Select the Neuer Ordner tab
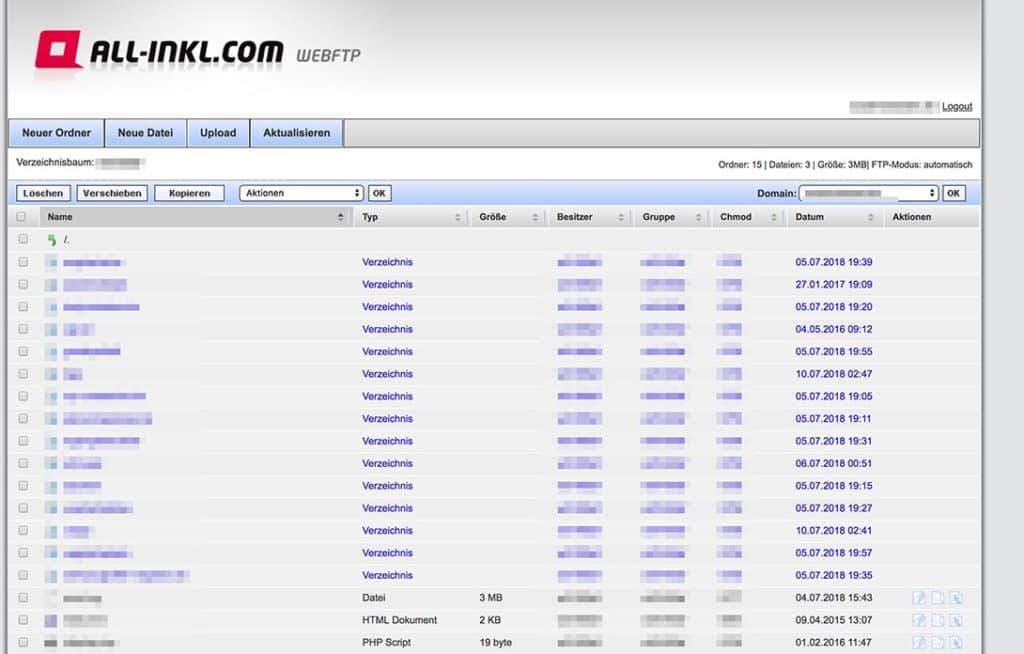The image size is (1024, 654). 56,133
